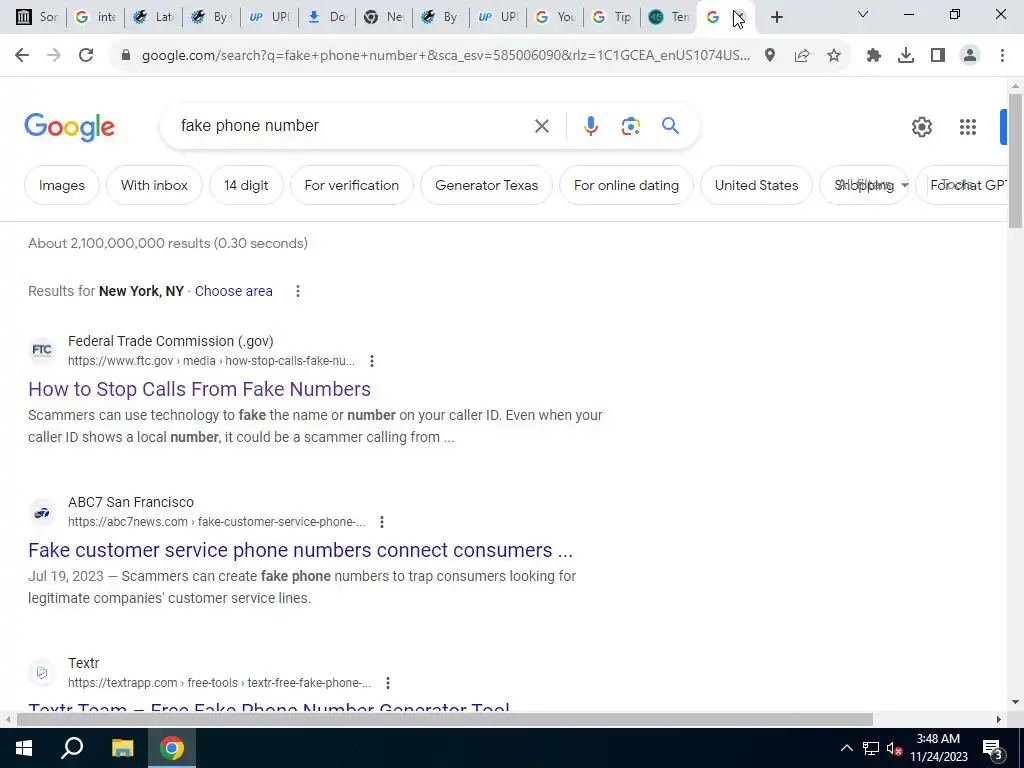Switch to the 'Lat' tab
Viewport: 1024px width, 768px height.
[x=153, y=17]
